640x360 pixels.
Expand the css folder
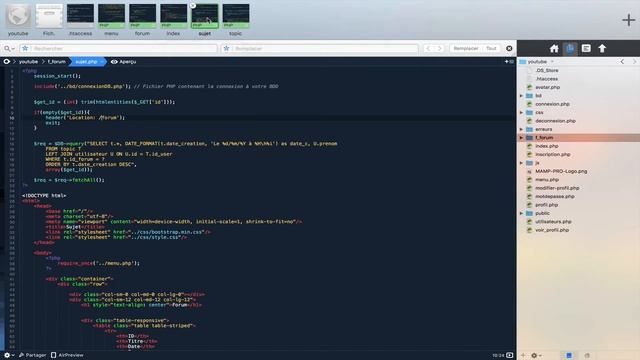521,112
